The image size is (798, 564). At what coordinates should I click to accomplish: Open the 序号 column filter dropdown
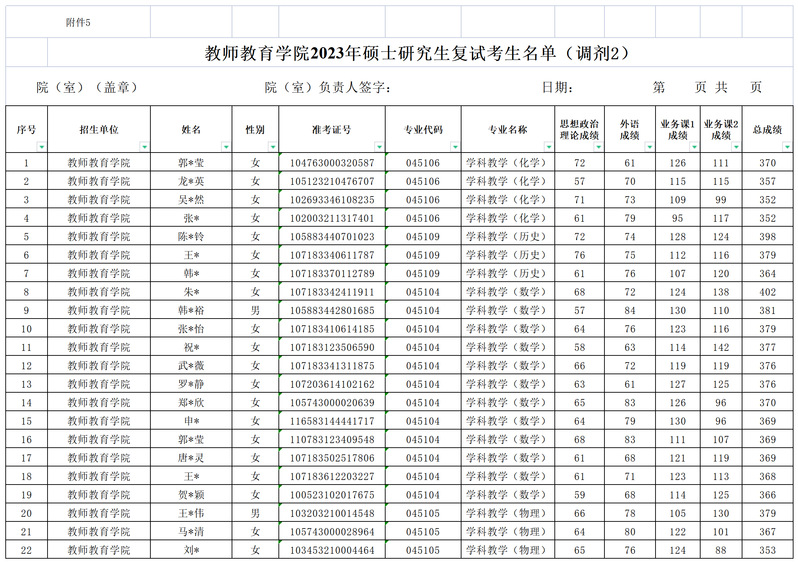coord(42,146)
